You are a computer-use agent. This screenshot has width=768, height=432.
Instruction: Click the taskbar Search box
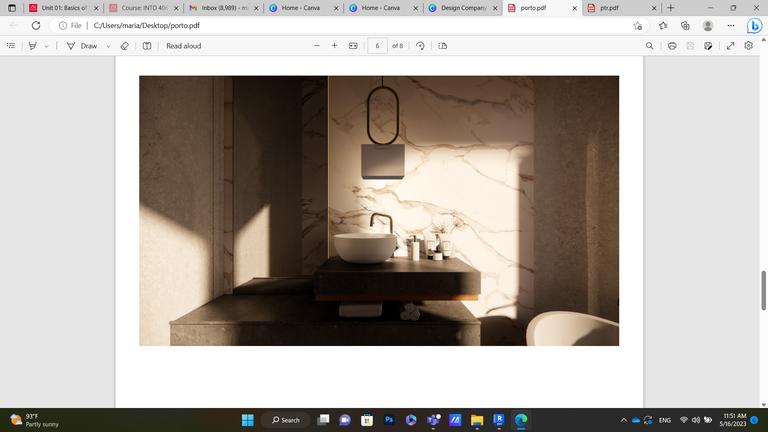point(286,420)
